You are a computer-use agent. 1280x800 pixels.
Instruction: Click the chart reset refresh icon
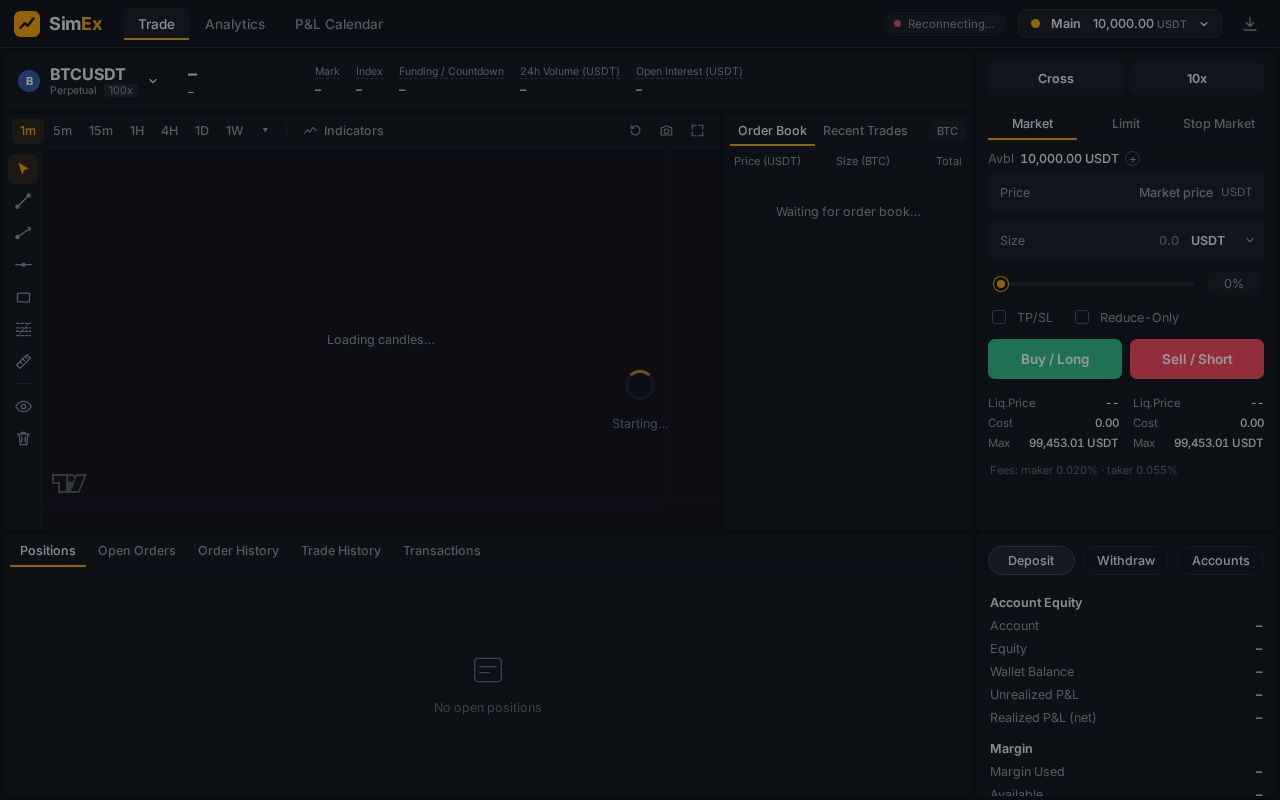(x=635, y=131)
